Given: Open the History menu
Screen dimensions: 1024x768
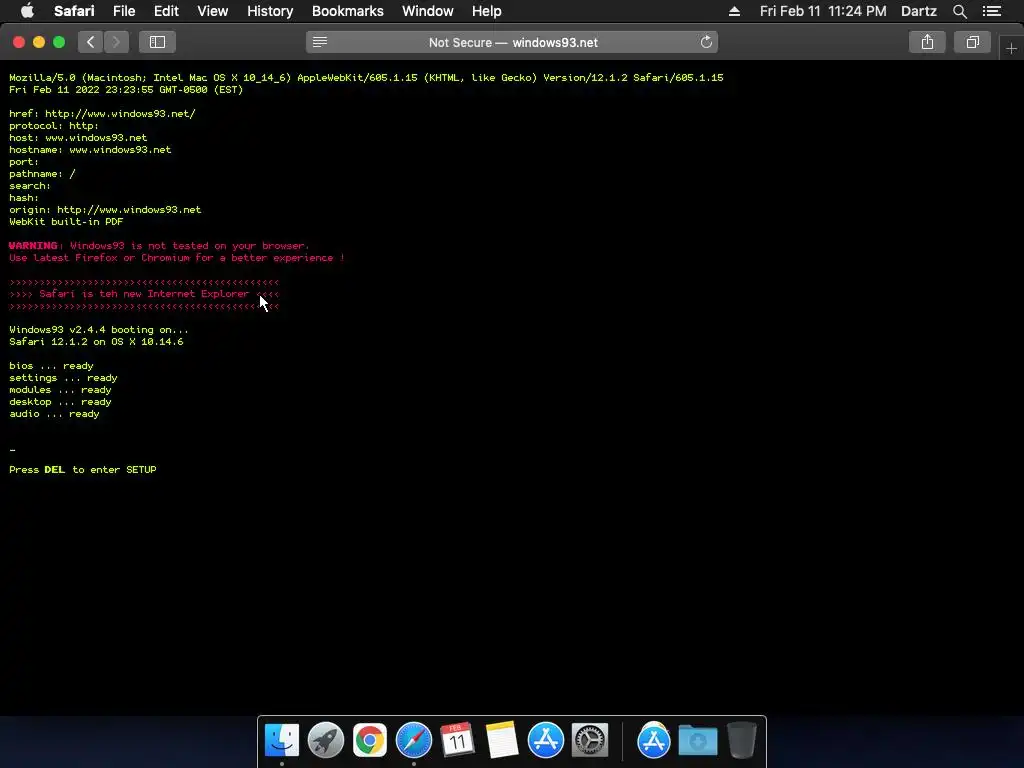Looking at the screenshot, I should [270, 11].
